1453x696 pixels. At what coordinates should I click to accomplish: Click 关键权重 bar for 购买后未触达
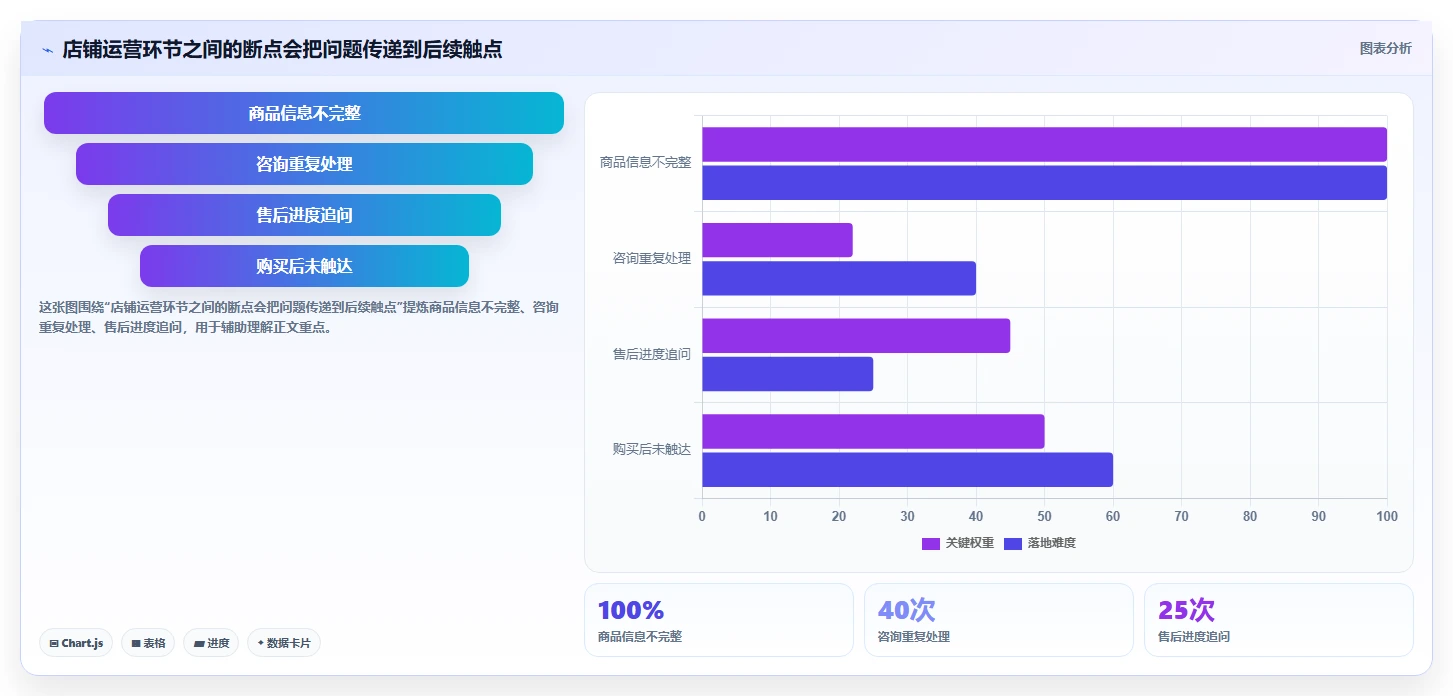(873, 431)
